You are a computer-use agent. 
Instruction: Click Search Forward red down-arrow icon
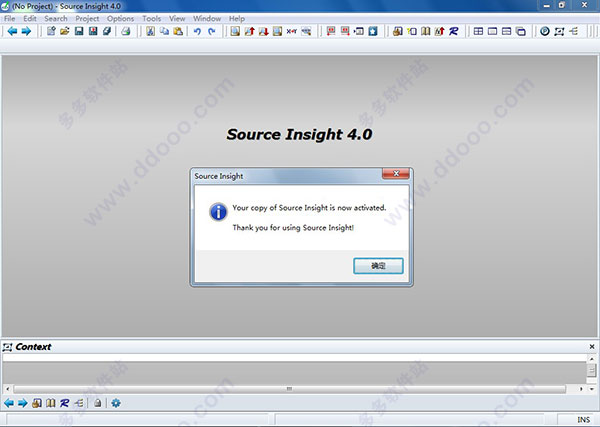click(x=263, y=31)
